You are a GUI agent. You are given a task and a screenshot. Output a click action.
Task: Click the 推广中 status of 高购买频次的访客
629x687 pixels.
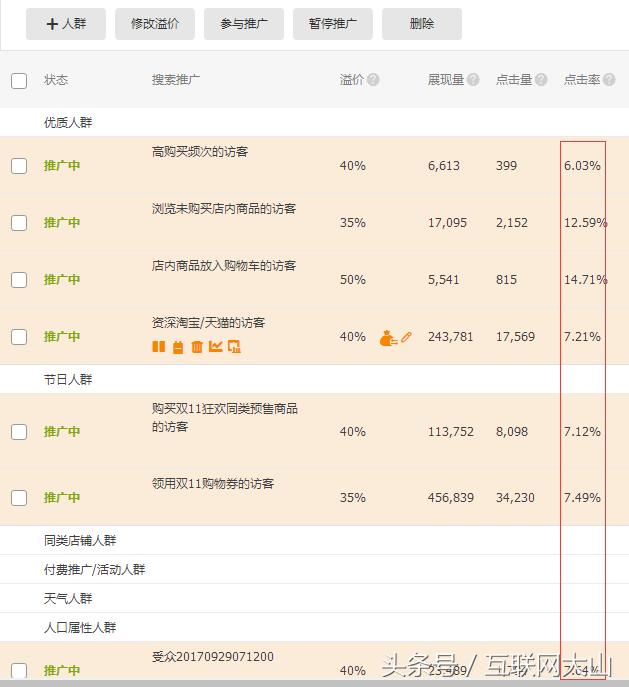pyautogui.click(x=62, y=166)
